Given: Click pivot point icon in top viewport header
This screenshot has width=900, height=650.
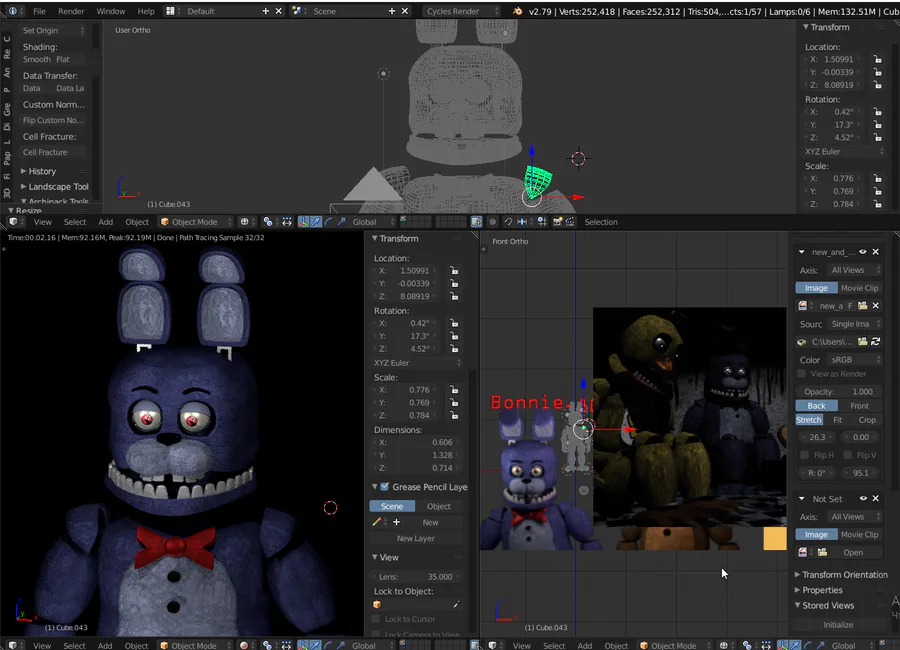Looking at the screenshot, I should pyautogui.click(x=267, y=222).
